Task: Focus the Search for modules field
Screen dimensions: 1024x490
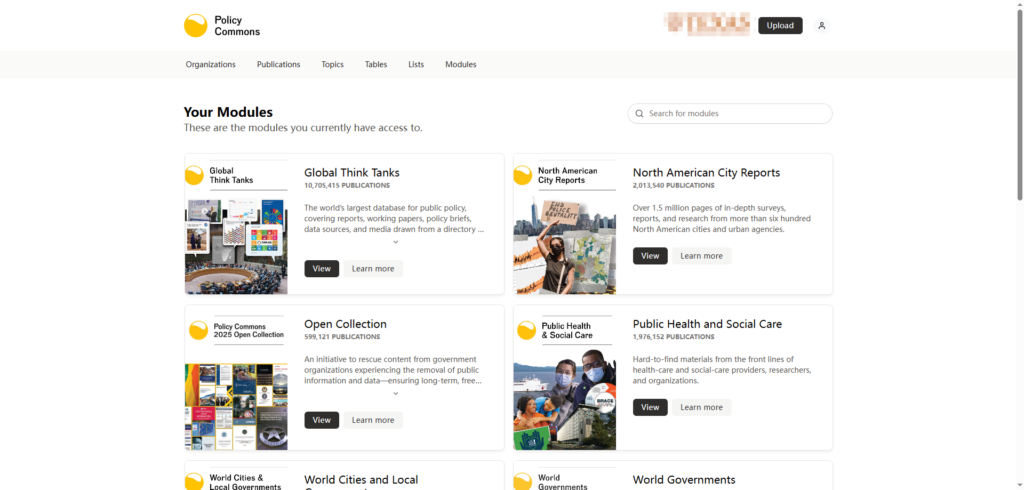Action: tap(735, 114)
